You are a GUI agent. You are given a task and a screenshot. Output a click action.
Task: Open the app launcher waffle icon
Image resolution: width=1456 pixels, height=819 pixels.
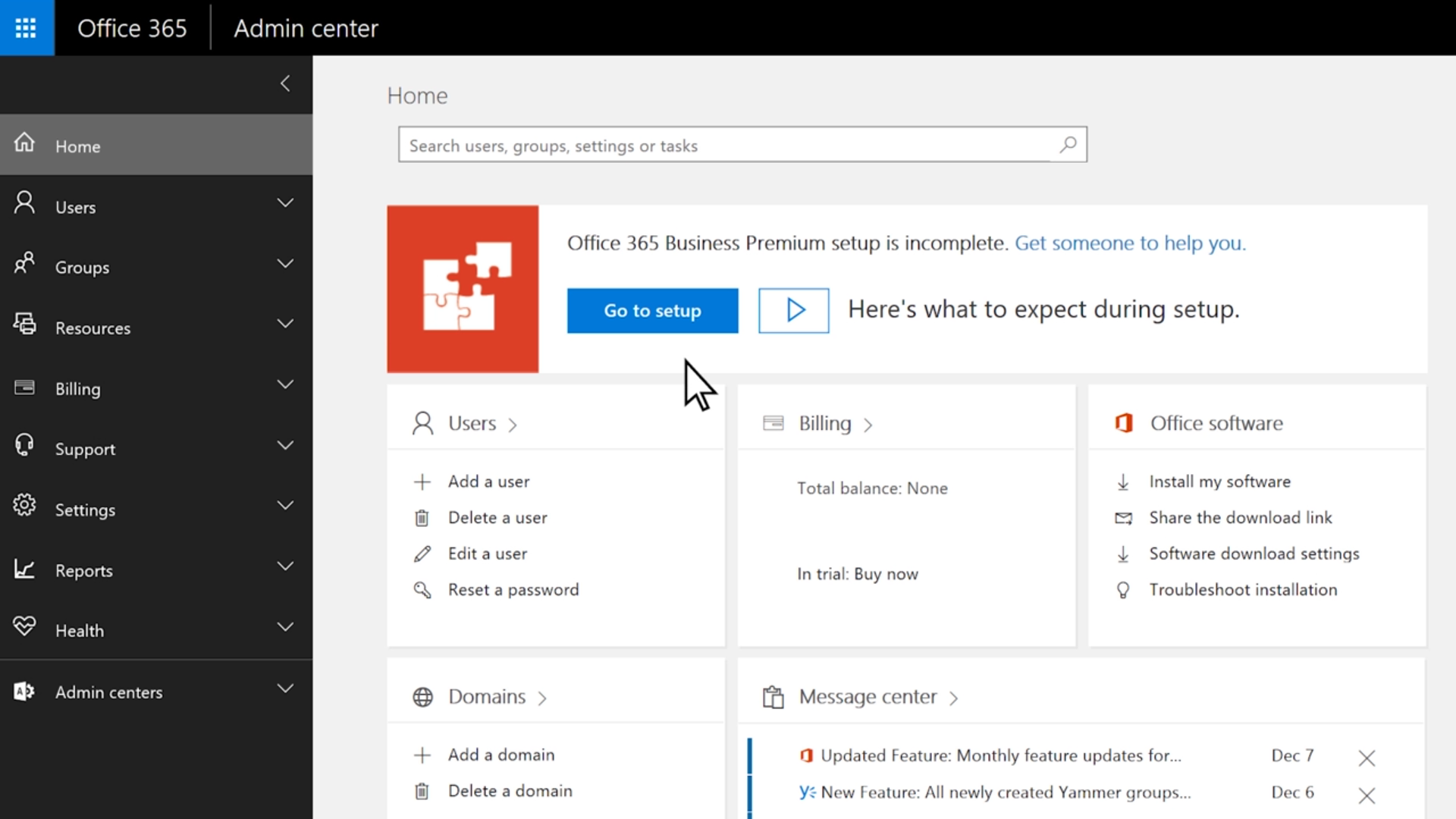[x=26, y=28]
